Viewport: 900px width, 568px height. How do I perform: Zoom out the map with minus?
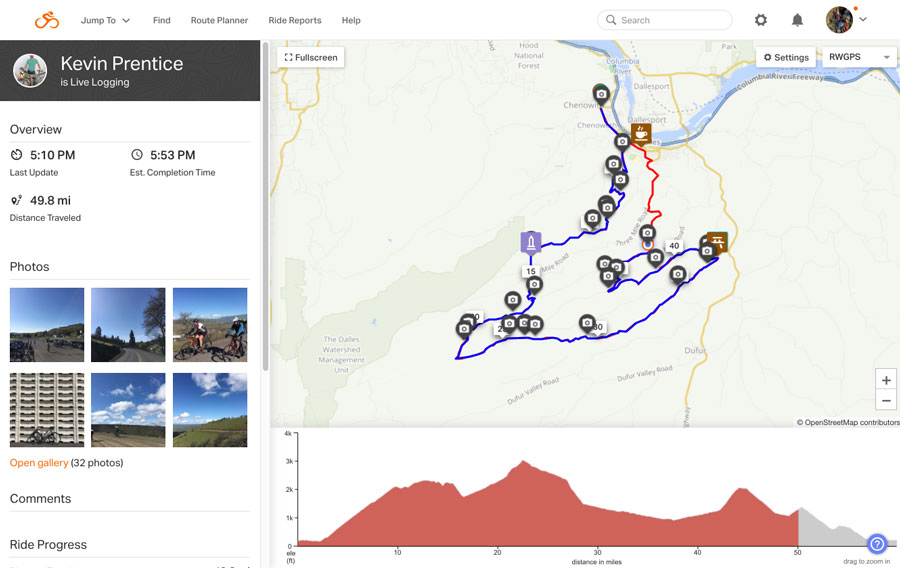pos(886,400)
